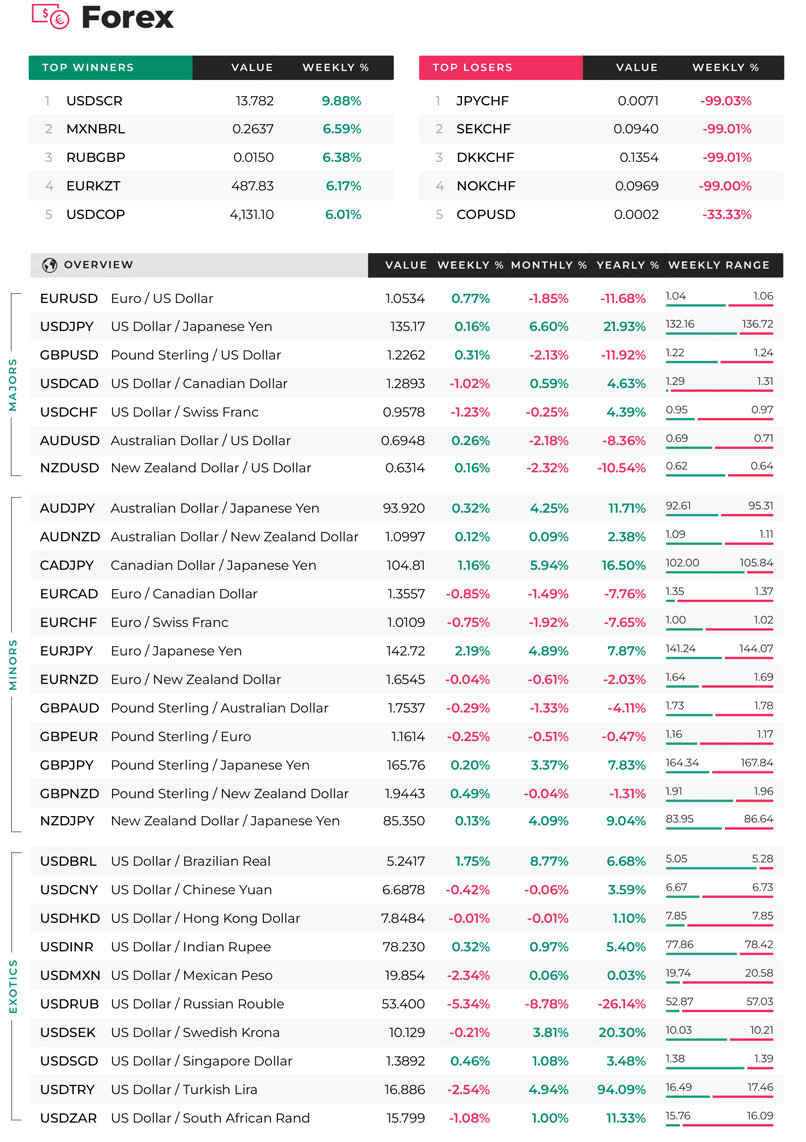Select the Minors section label
Viewport: 806px width, 1142px height.
pos(12,664)
